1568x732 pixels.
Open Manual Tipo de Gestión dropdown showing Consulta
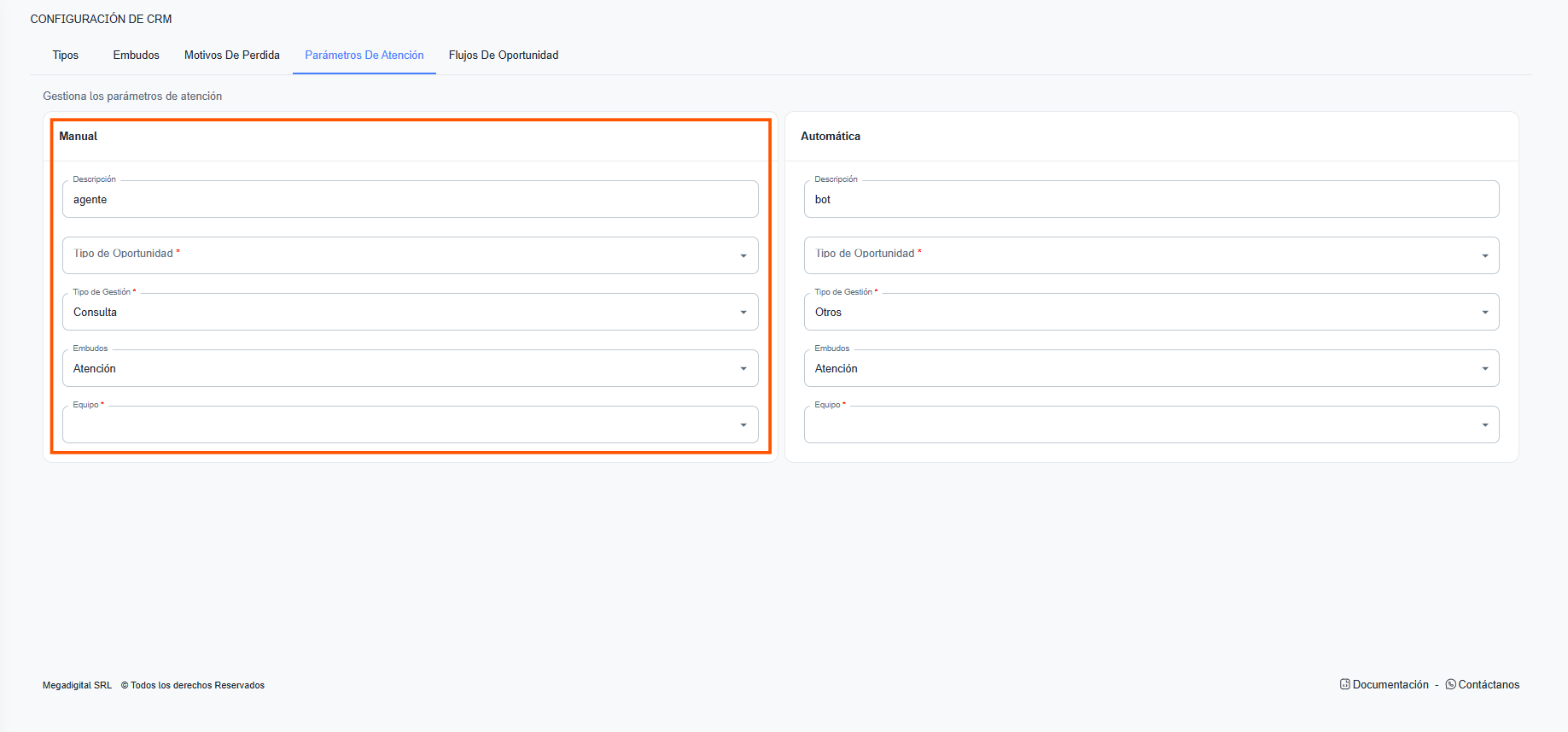click(410, 313)
